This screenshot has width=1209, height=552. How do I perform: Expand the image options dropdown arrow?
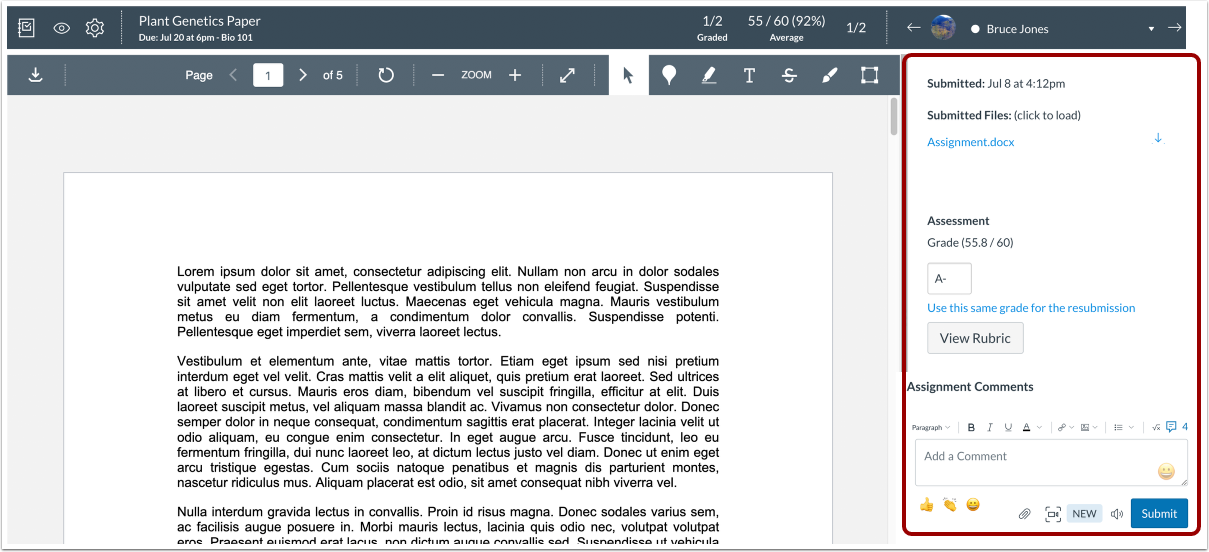[1096, 428]
